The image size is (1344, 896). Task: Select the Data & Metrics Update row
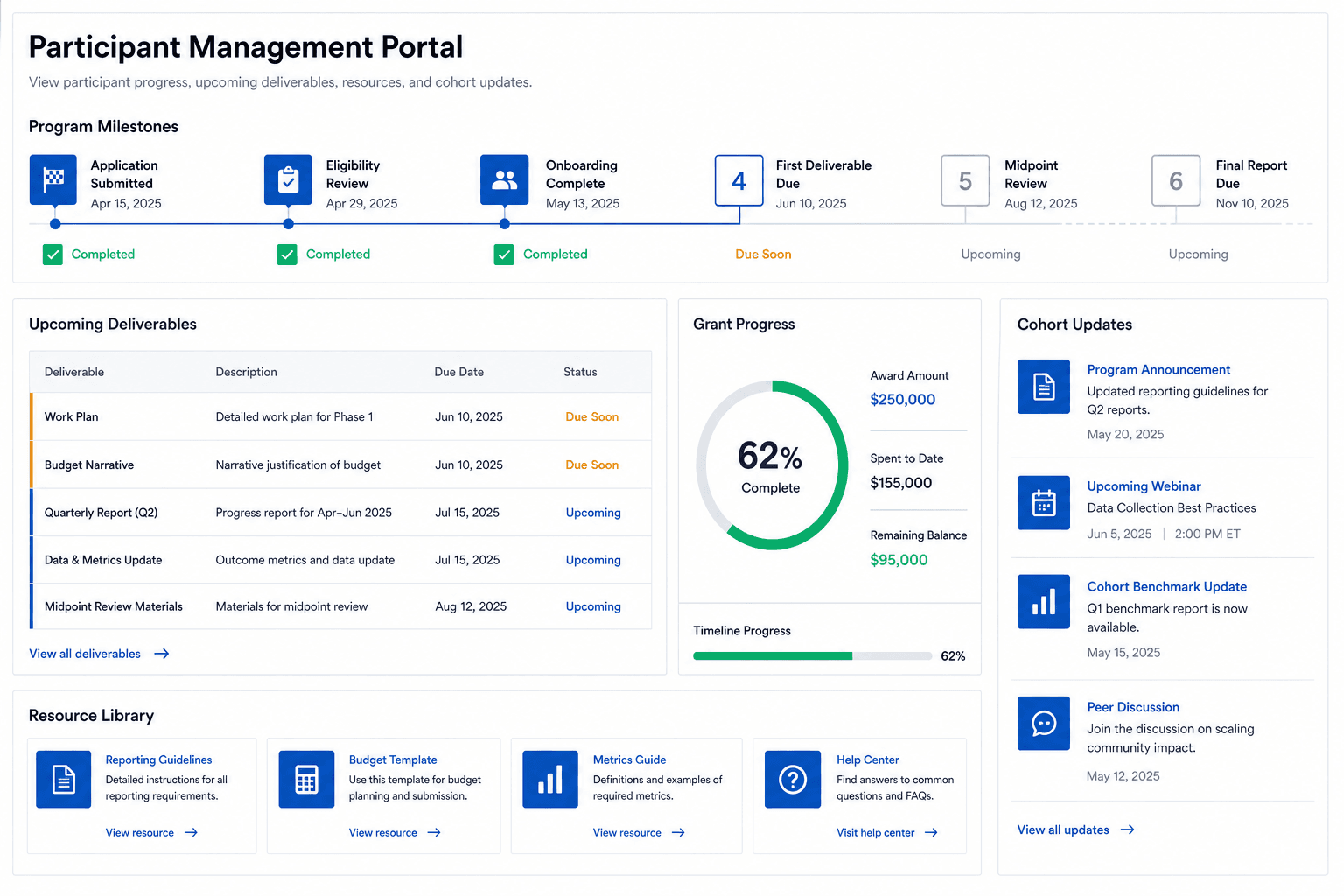[340, 560]
